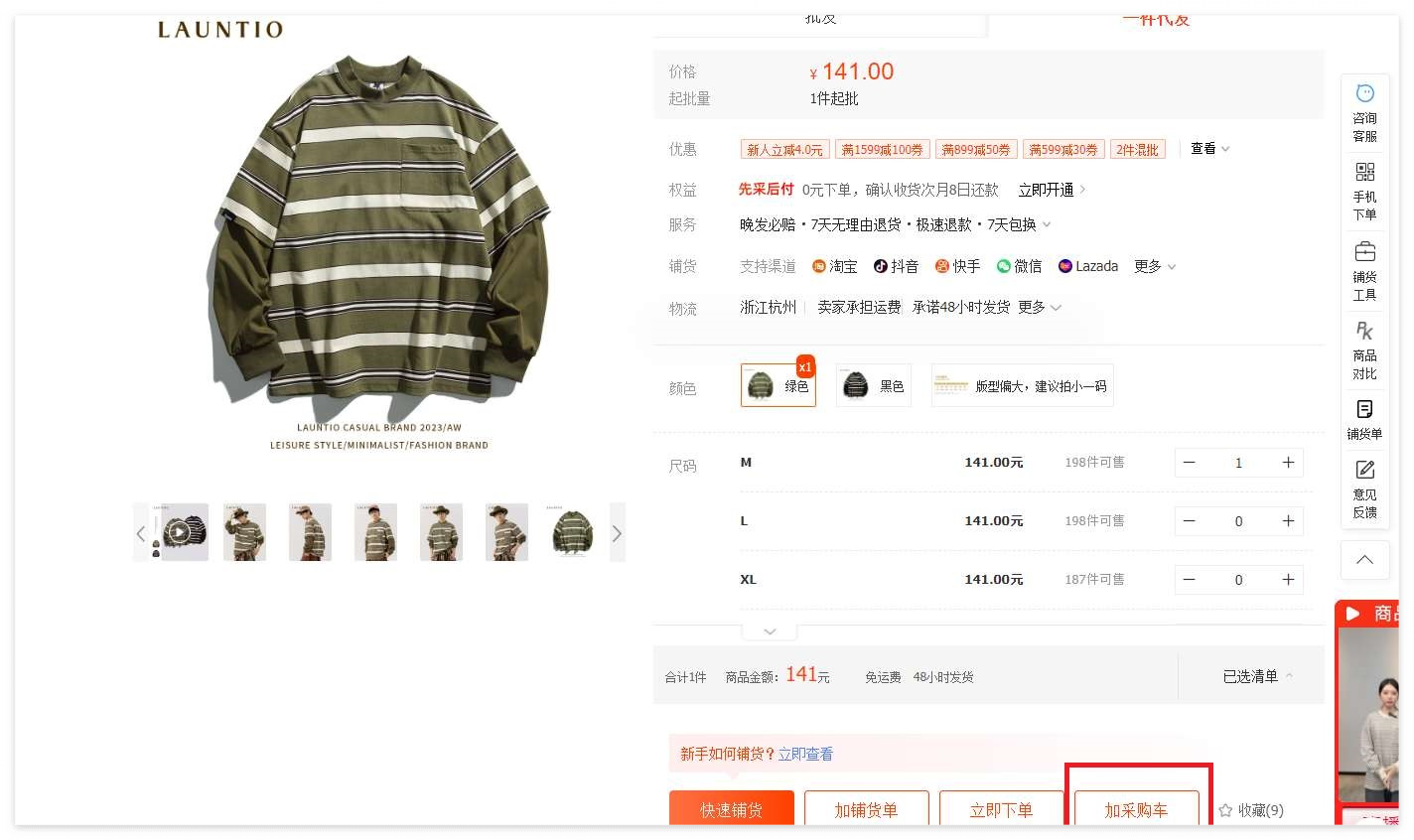
Task: Open the 铺货工具 toolbox
Action: pyautogui.click(x=1364, y=271)
